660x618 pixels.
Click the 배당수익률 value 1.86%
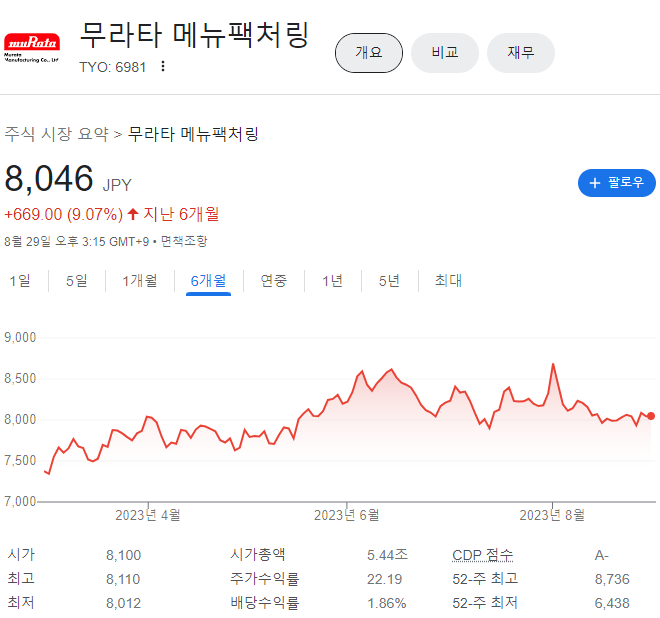pyautogui.click(x=386, y=603)
